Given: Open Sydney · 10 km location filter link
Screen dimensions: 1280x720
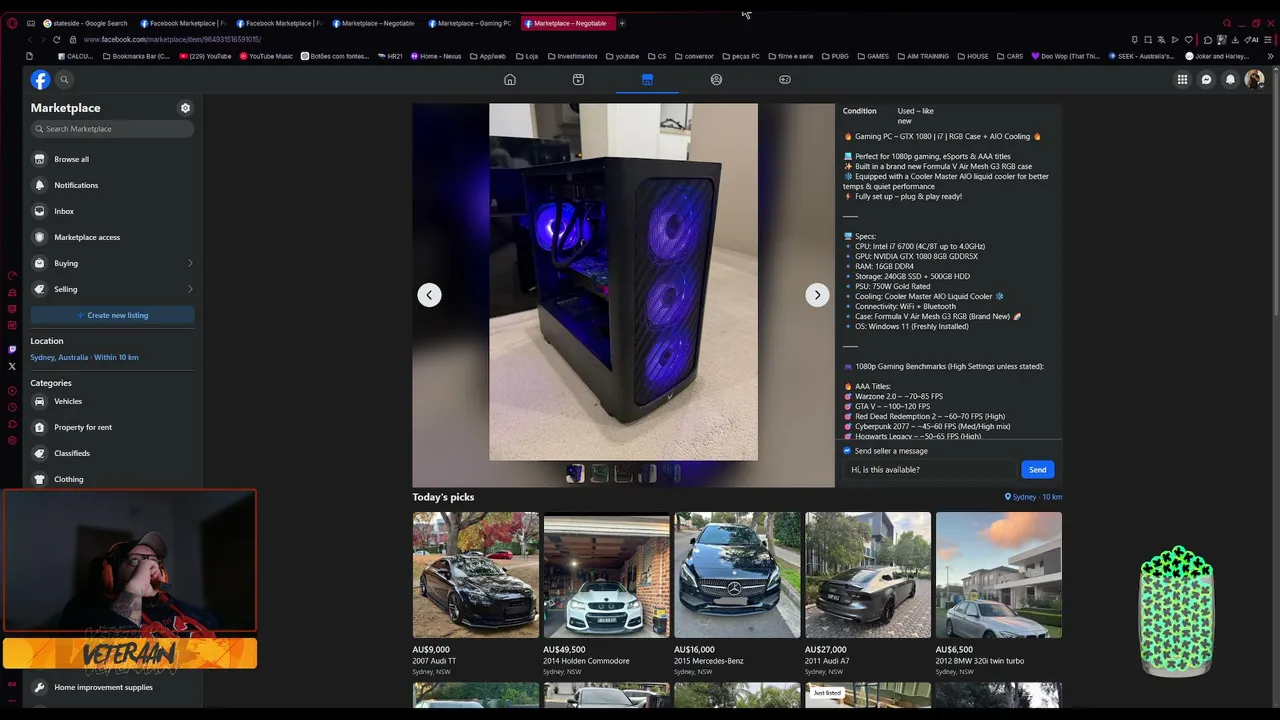Looking at the screenshot, I should pyautogui.click(x=1033, y=497).
